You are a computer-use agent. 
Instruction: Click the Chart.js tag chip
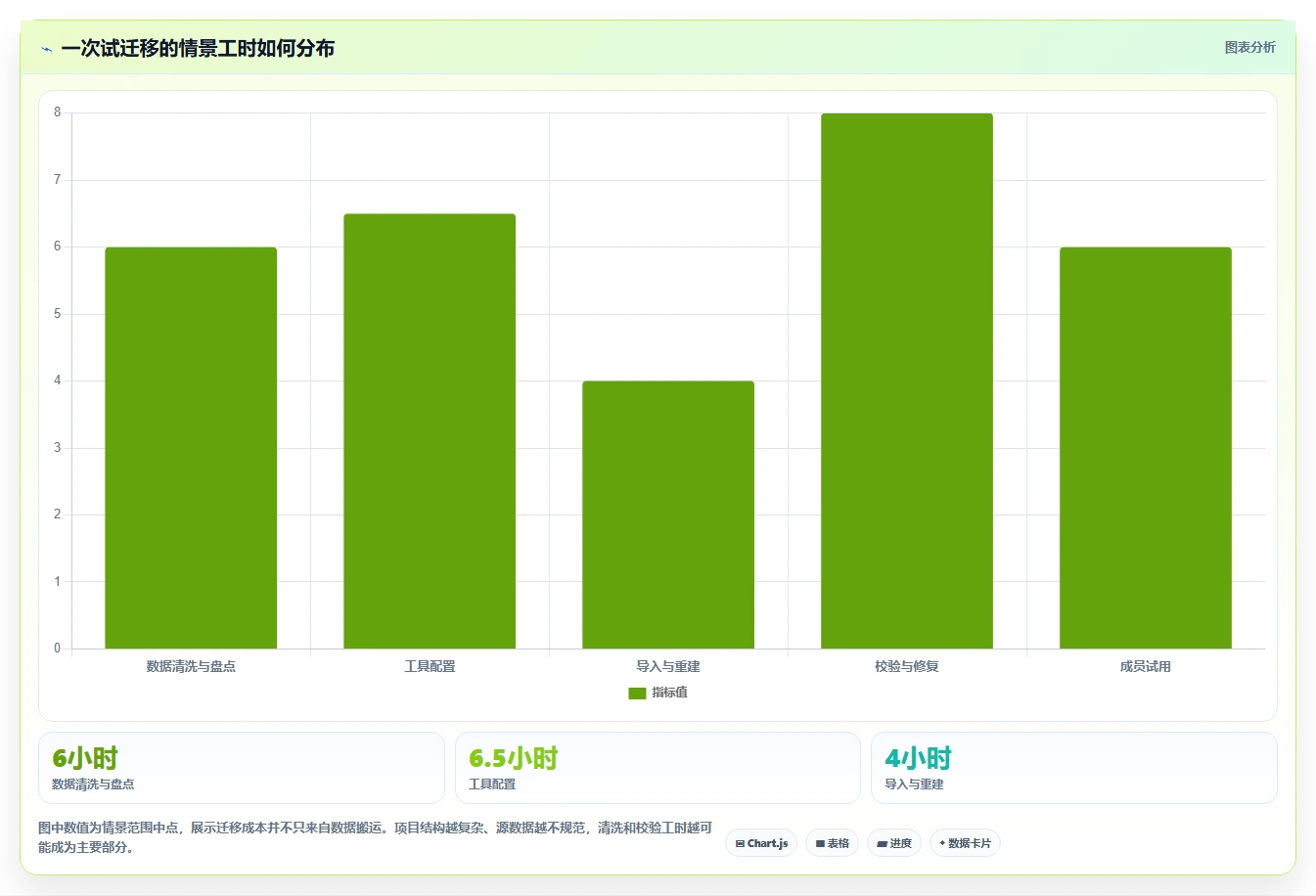click(761, 843)
